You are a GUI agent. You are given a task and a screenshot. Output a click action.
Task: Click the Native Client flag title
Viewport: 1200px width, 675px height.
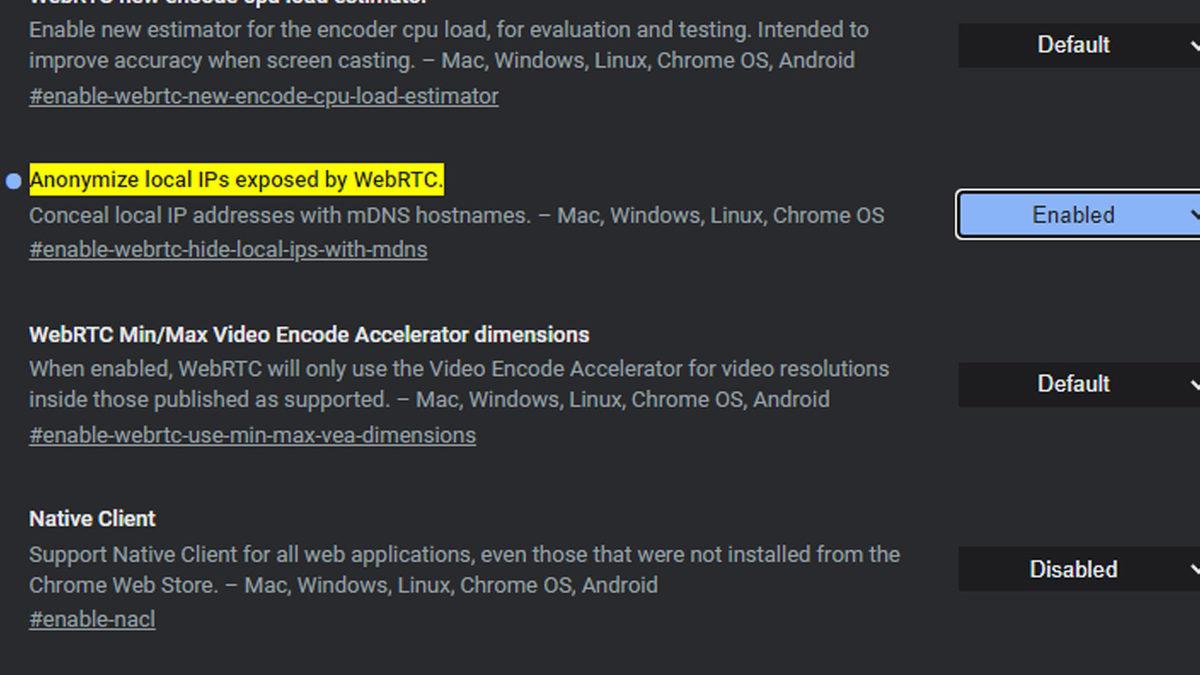click(x=92, y=519)
